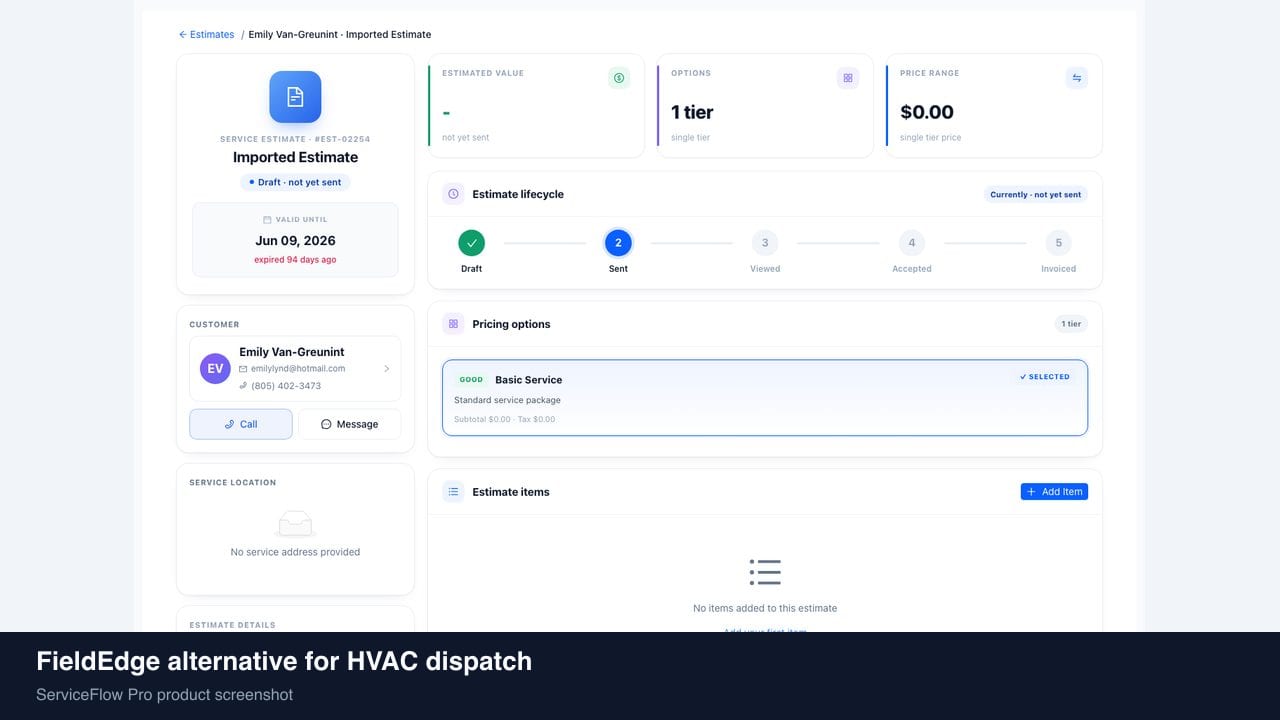Call the customer Emily Van-Greunint
Screen dimensions: 1280x720
pos(241,424)
